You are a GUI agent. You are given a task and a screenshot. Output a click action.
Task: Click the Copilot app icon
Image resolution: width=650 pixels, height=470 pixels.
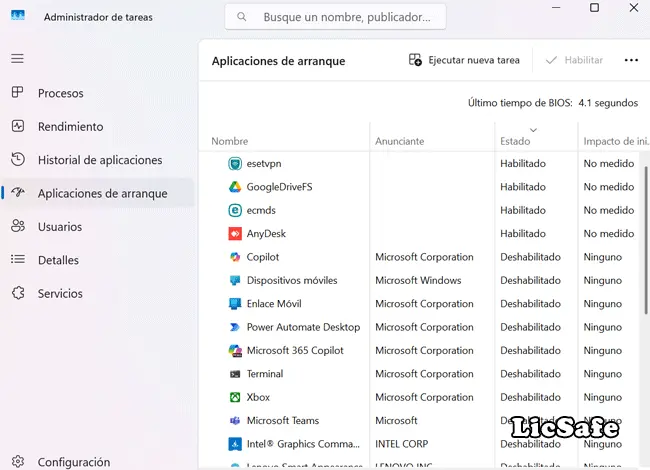(x=235, y=257)
